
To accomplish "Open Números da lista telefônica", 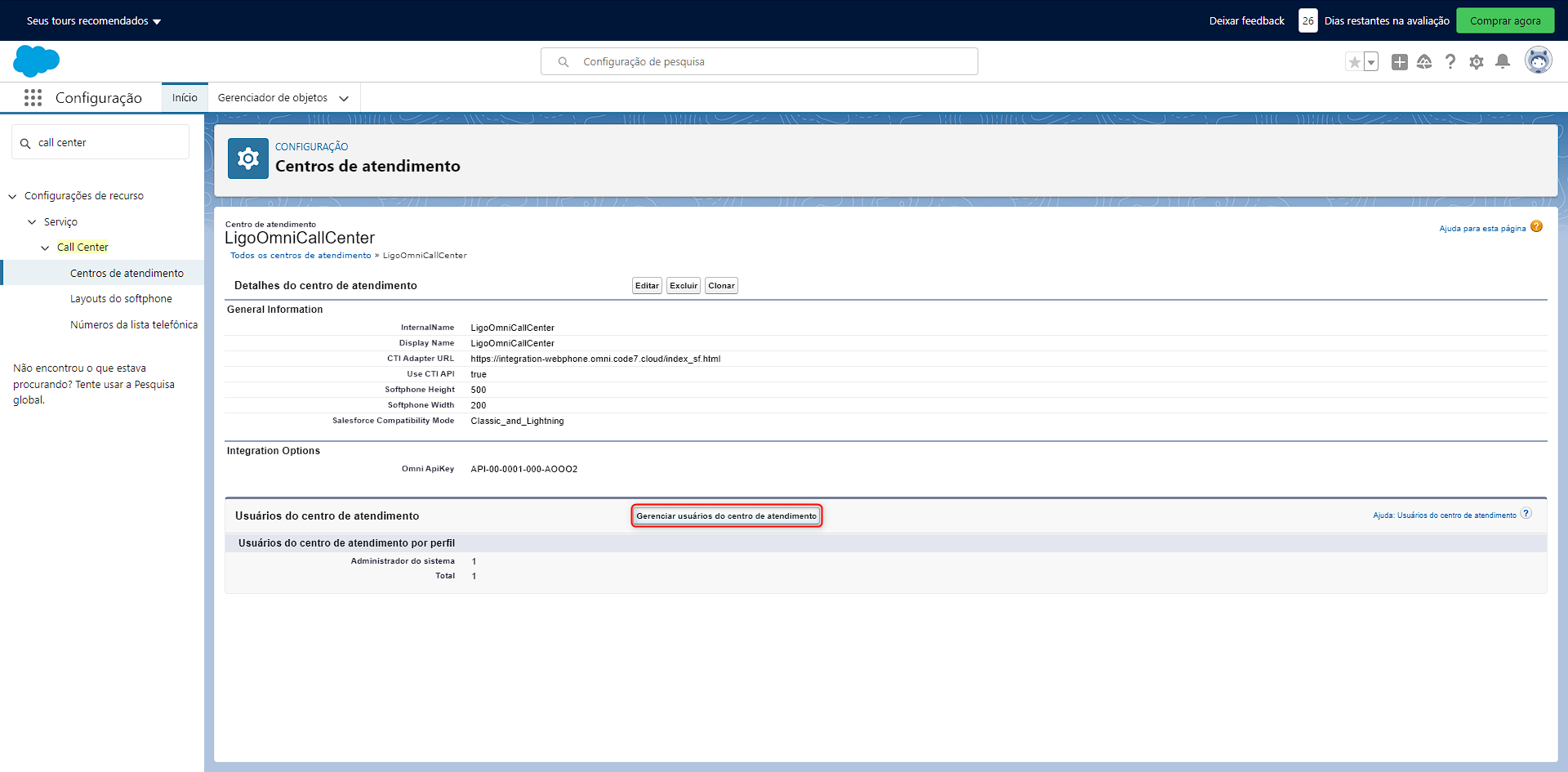I will (134, 325).
